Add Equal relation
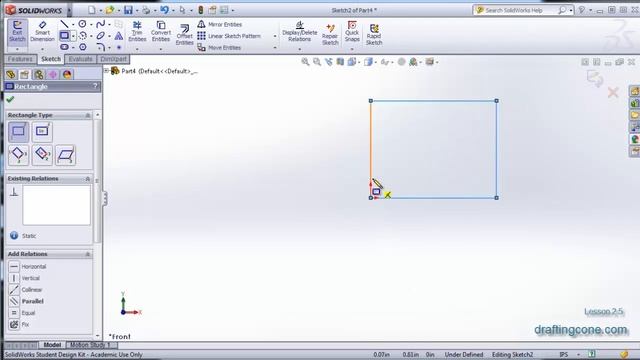This screenshot has height=360, width=640. coord(22,313)
